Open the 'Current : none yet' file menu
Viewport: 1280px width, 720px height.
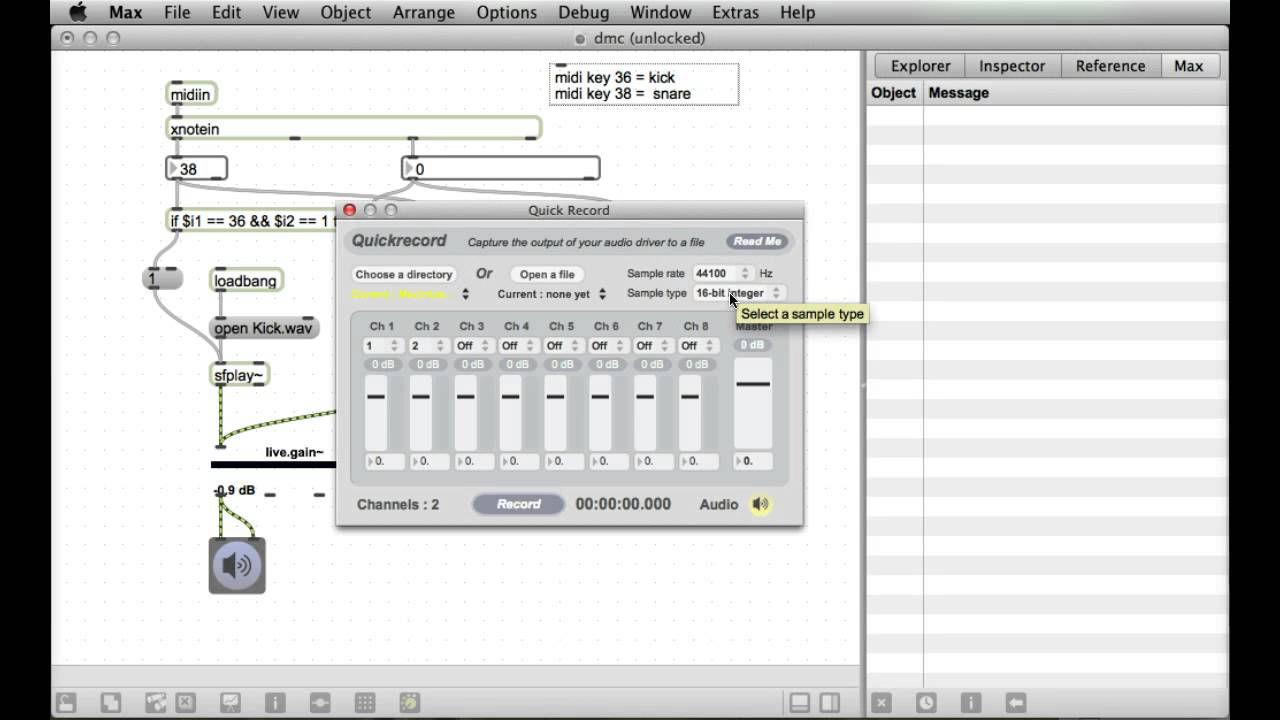(552, 294)
